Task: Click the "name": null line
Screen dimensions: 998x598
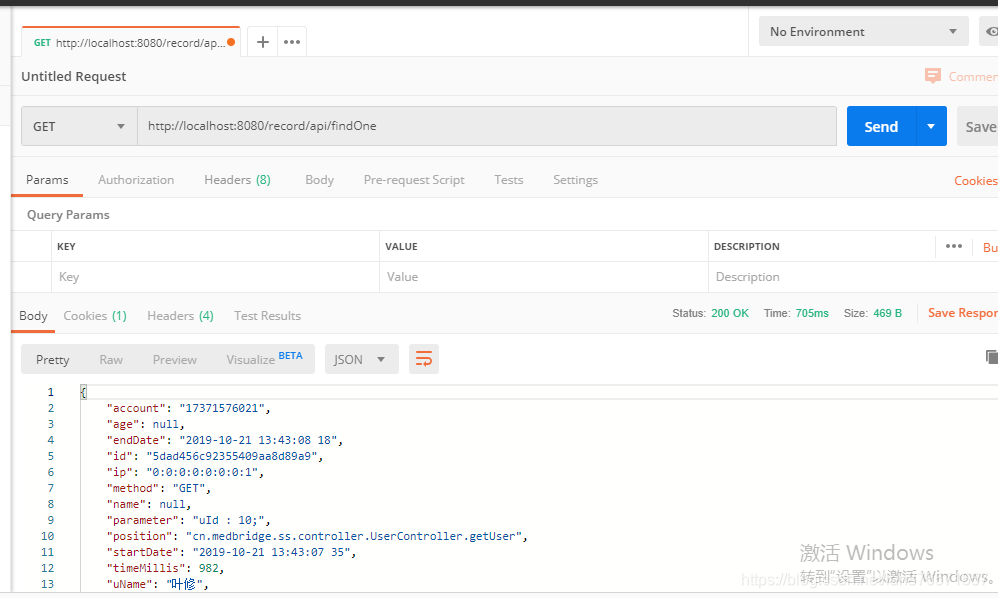Action: coord(148,504)
